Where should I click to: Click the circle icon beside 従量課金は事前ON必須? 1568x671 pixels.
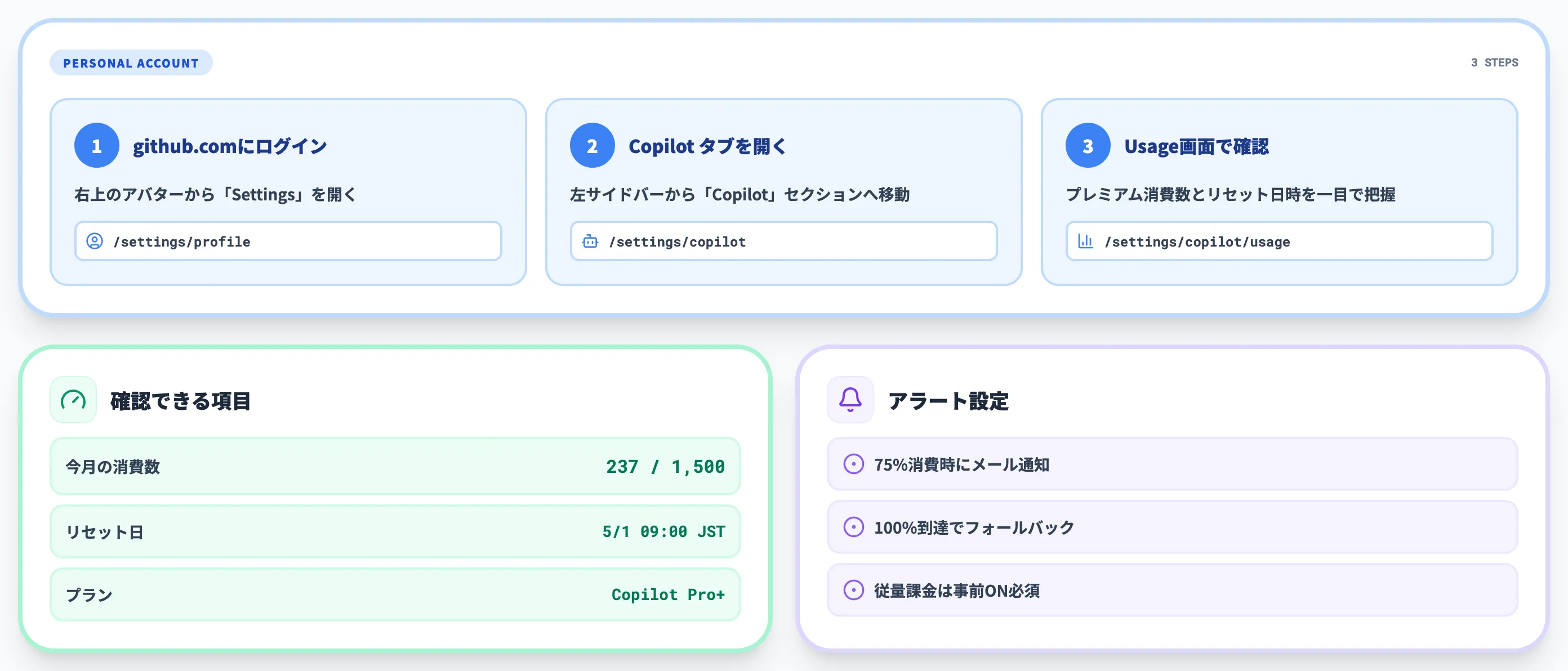coord(853,590)
